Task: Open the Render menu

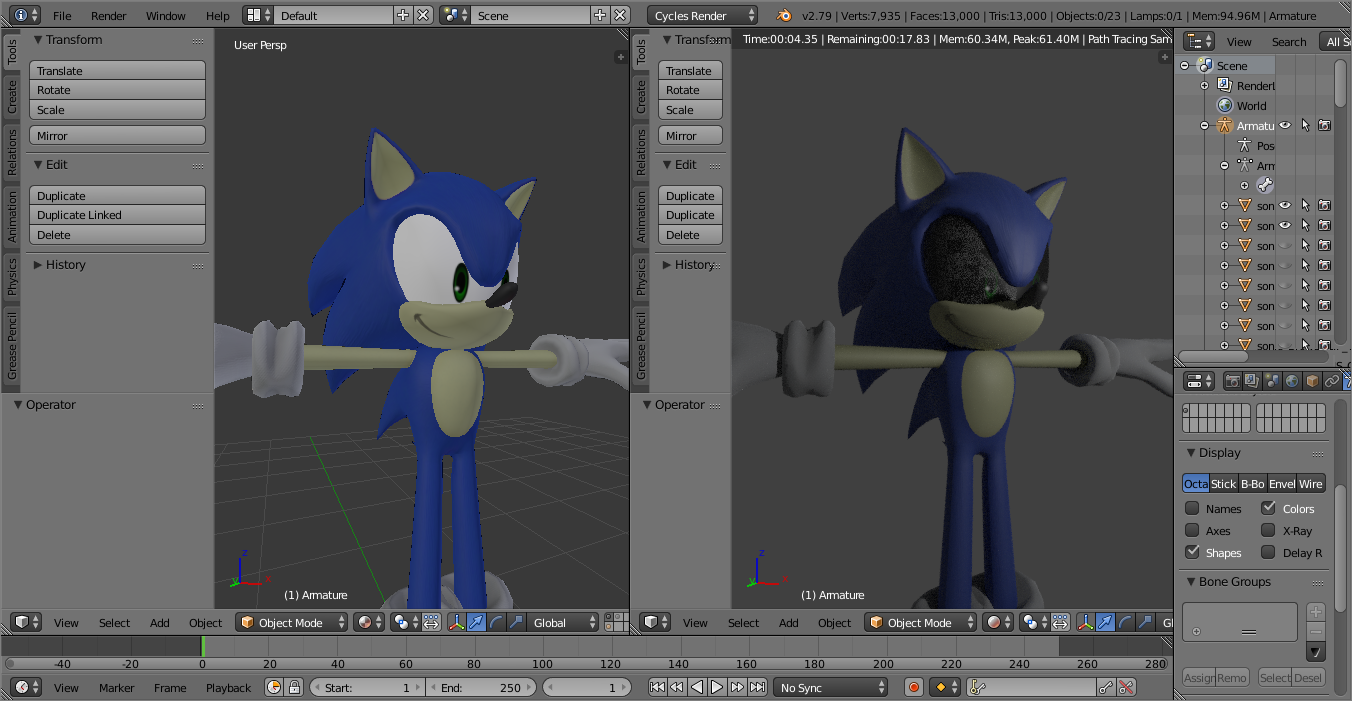Action: click(x=109, y=15)
